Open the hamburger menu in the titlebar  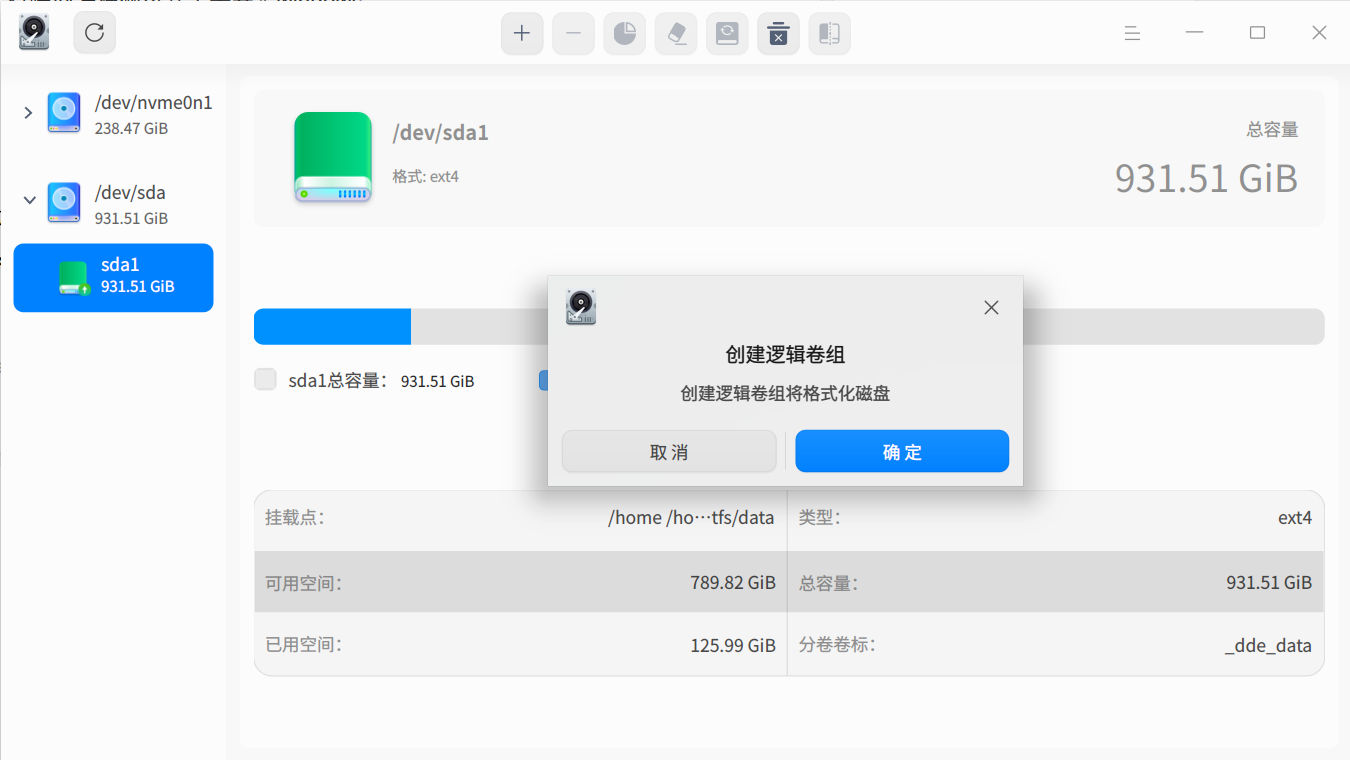(1131, 33)
